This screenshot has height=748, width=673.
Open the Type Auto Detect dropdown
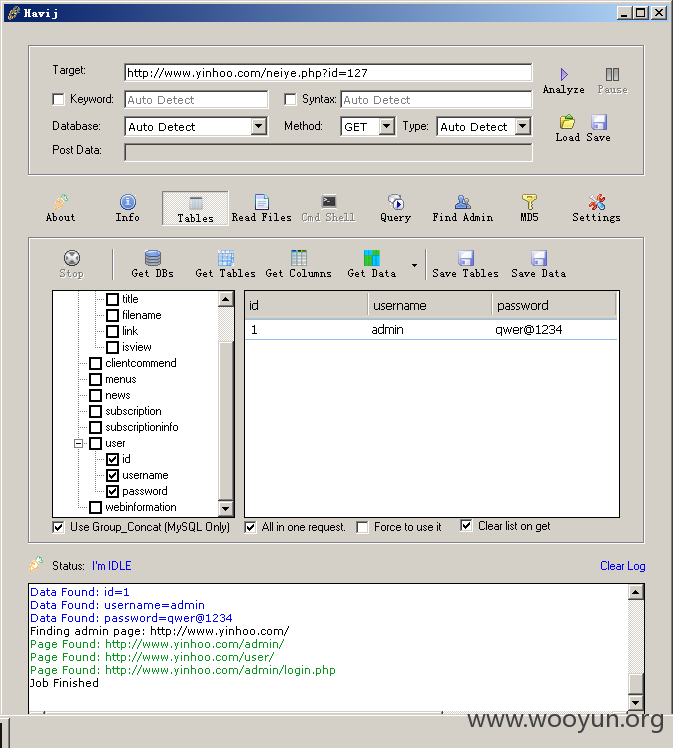(523, 126)
